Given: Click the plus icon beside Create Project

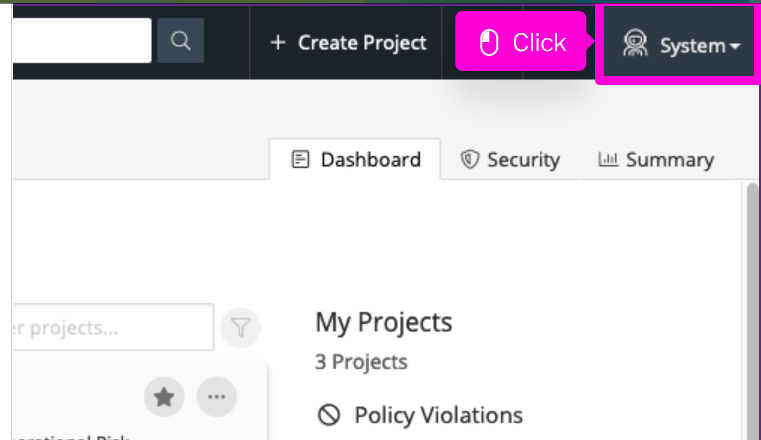Looking at the screenshot, I should pyautogui.click(x=278, y=42).
